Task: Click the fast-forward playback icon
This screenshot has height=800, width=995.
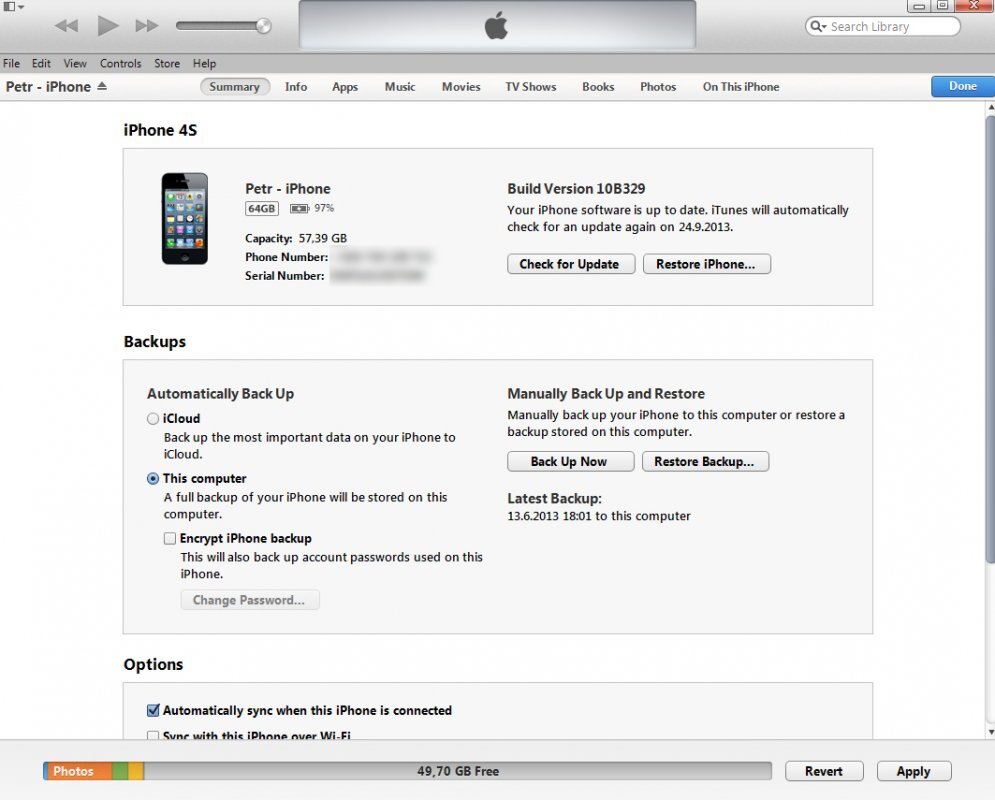Action: (x=148, y=26)
